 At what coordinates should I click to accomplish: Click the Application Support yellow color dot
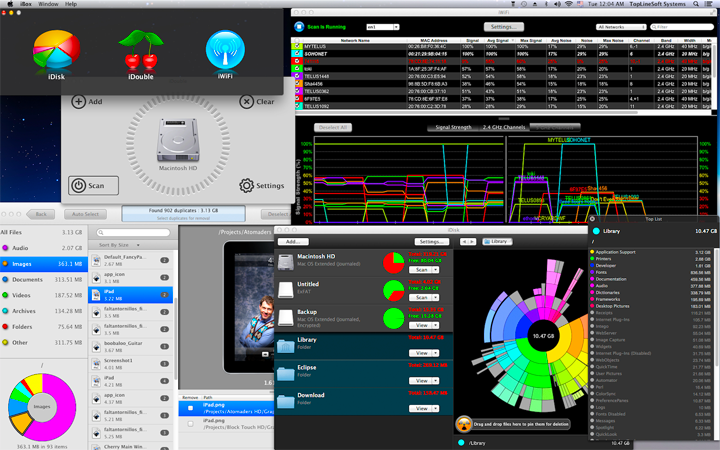[x=592, y=252]
